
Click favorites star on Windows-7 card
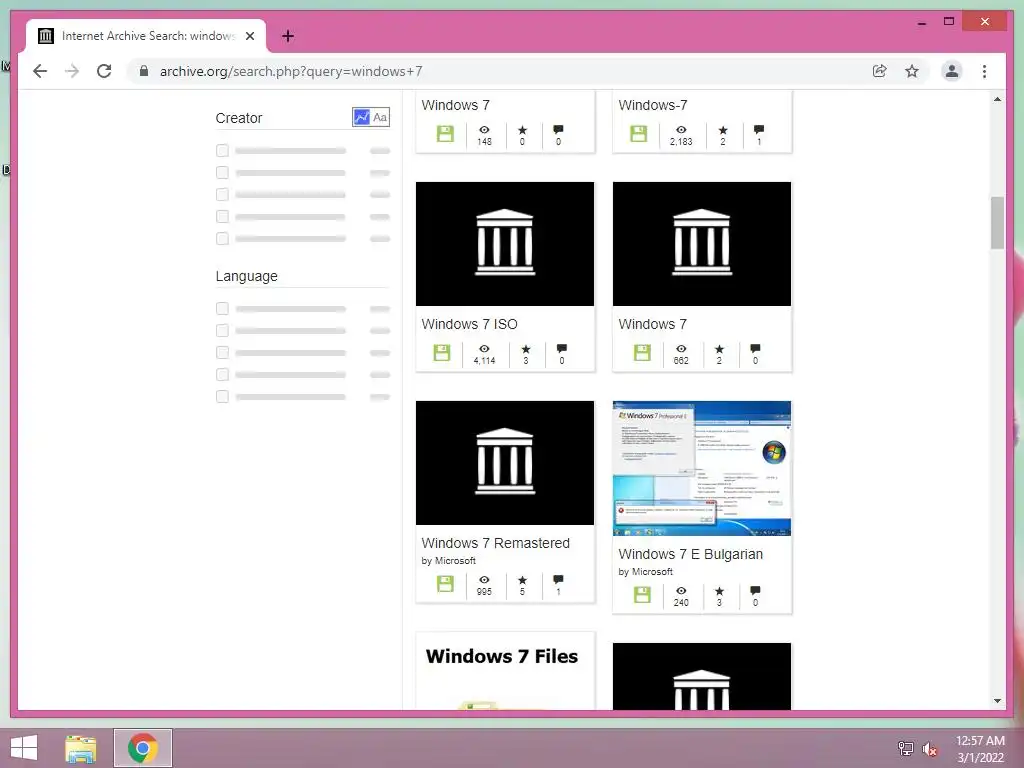pyautogui.click(x=723, y=130)
